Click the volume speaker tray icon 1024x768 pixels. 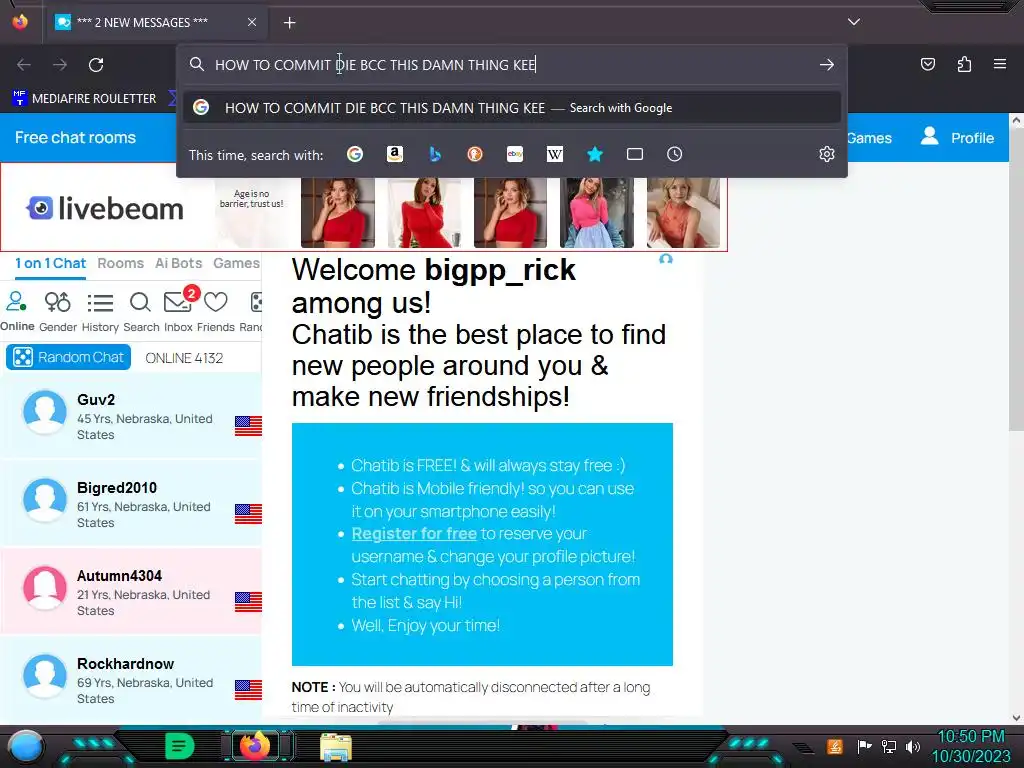click(913, 746)
